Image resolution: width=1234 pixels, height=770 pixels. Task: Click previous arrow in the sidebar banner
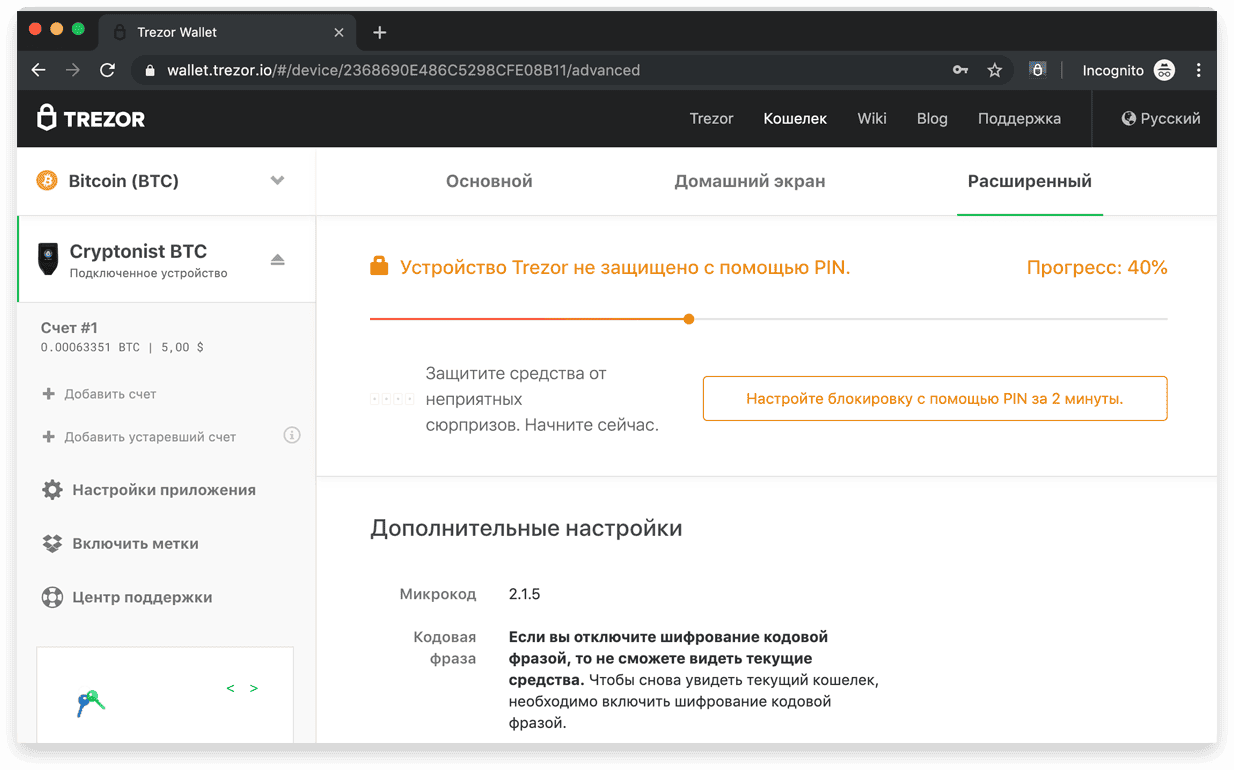click(231, 688)
